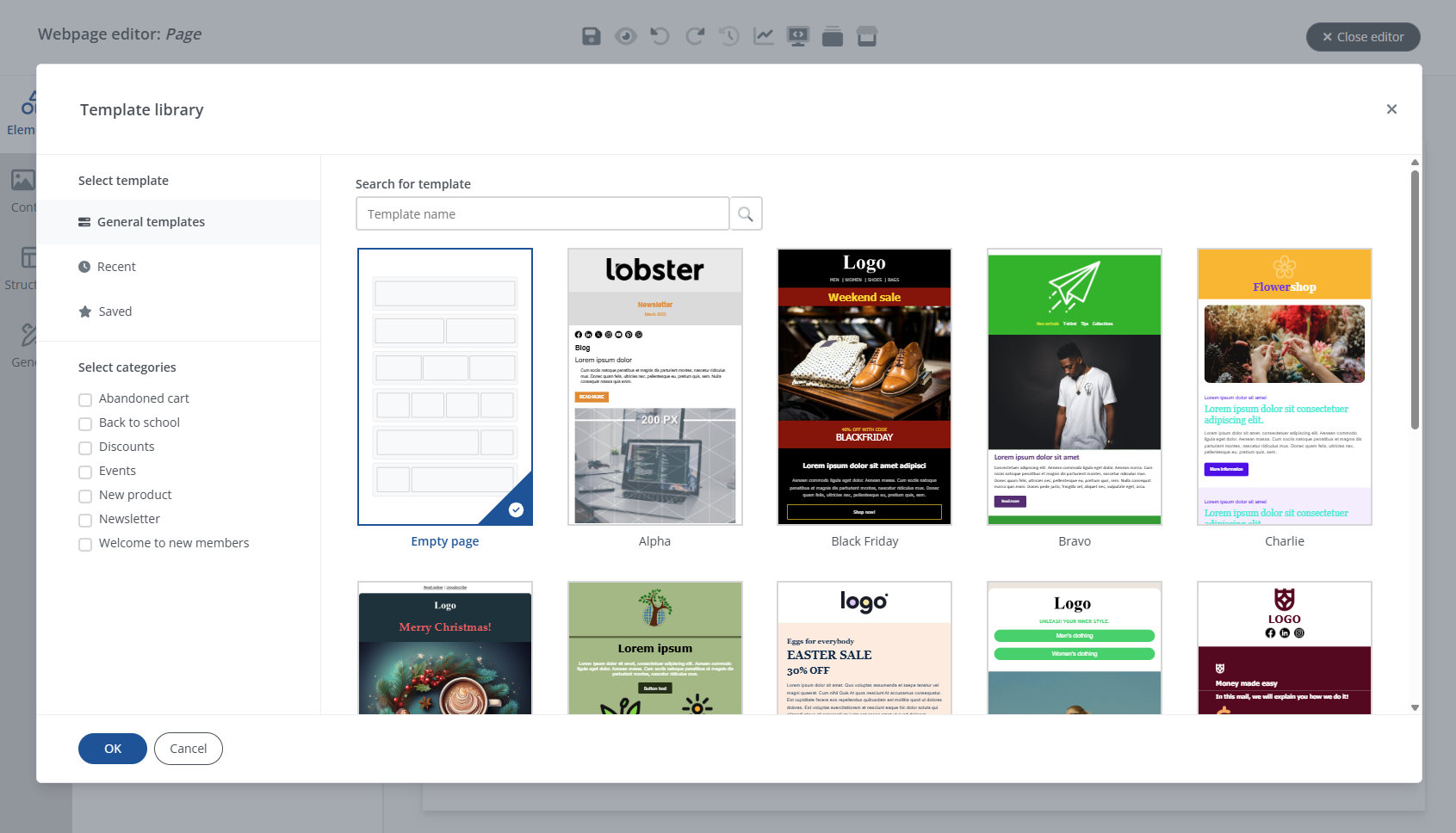The width and height of the screenshot is (1456, 833).
Task: Choose the Black Friday template thumbnail
Action: [x=864, y=387]
